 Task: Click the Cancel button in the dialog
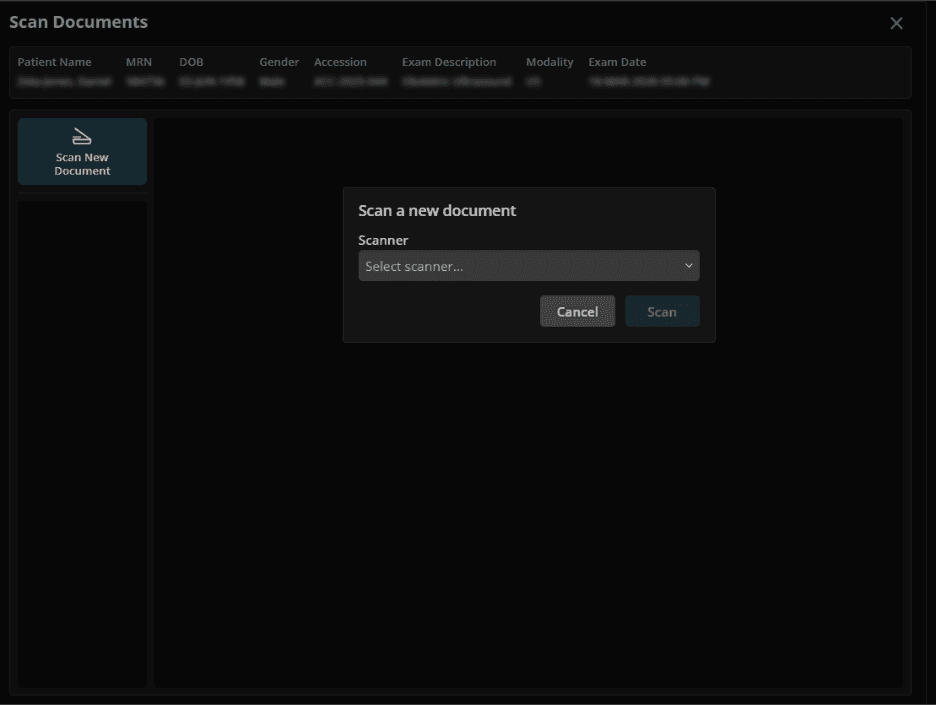pyautogui.click(x=577, y=312)
